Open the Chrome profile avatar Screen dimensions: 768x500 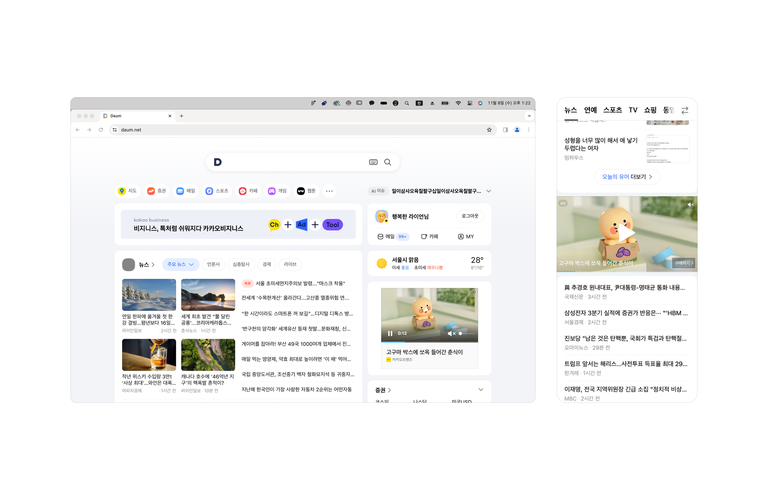pyautogui.click(x=517, y=130)
